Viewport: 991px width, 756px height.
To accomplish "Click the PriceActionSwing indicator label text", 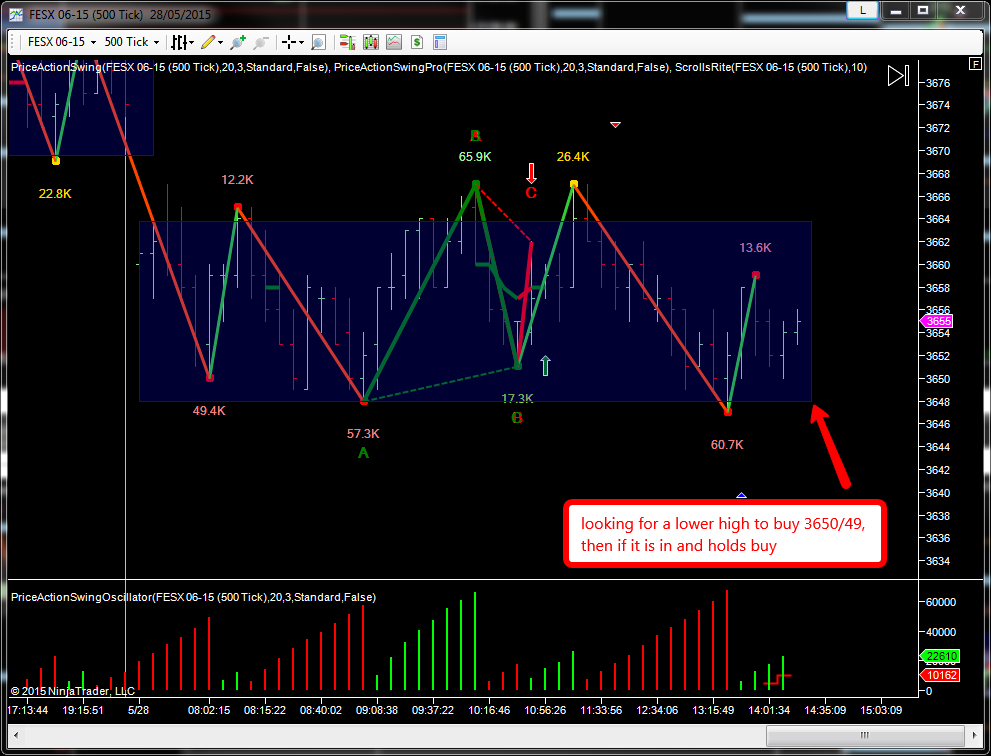I will click(x=169, y=67).
